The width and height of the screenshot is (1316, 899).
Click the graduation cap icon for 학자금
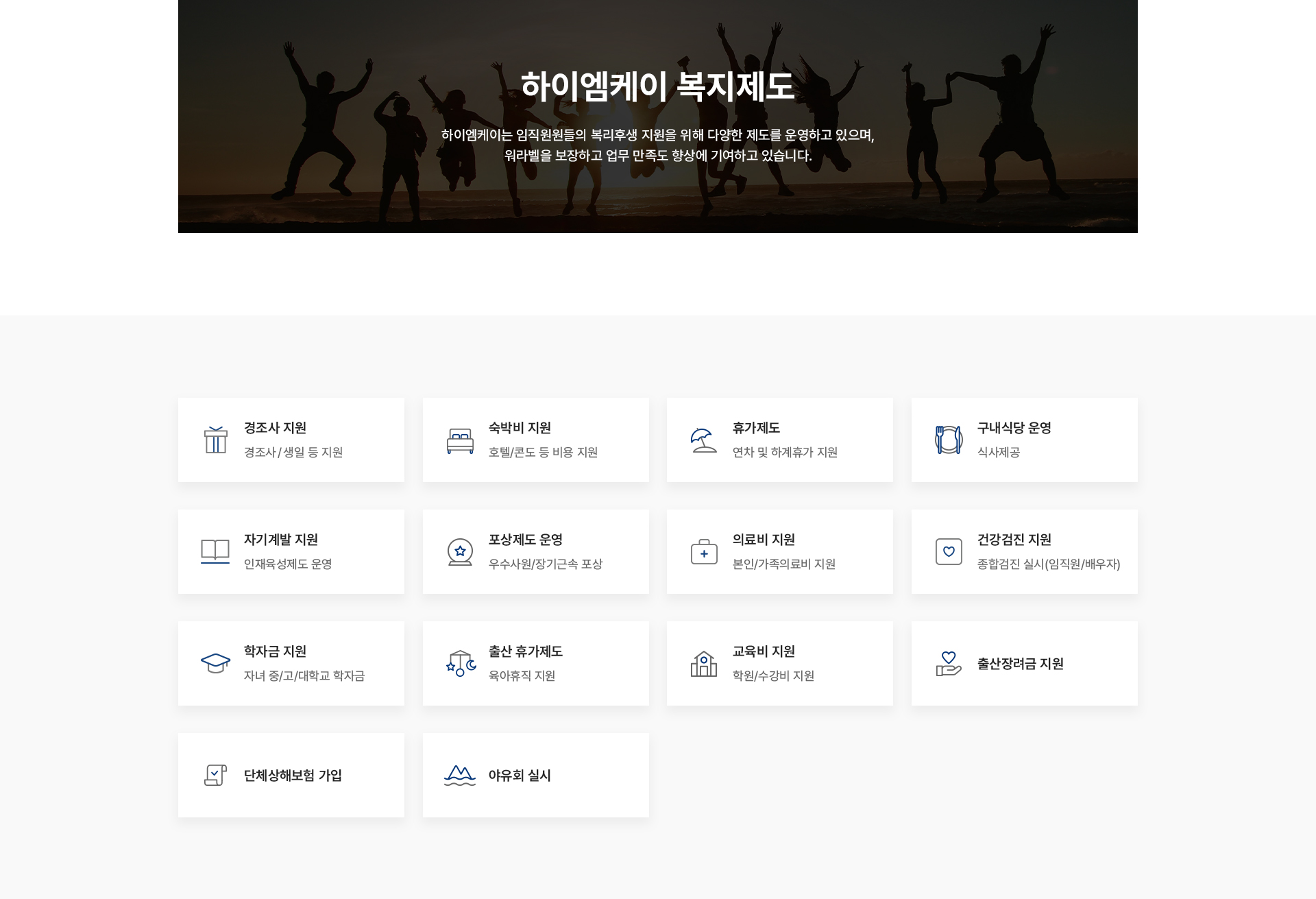pos(215,663)
